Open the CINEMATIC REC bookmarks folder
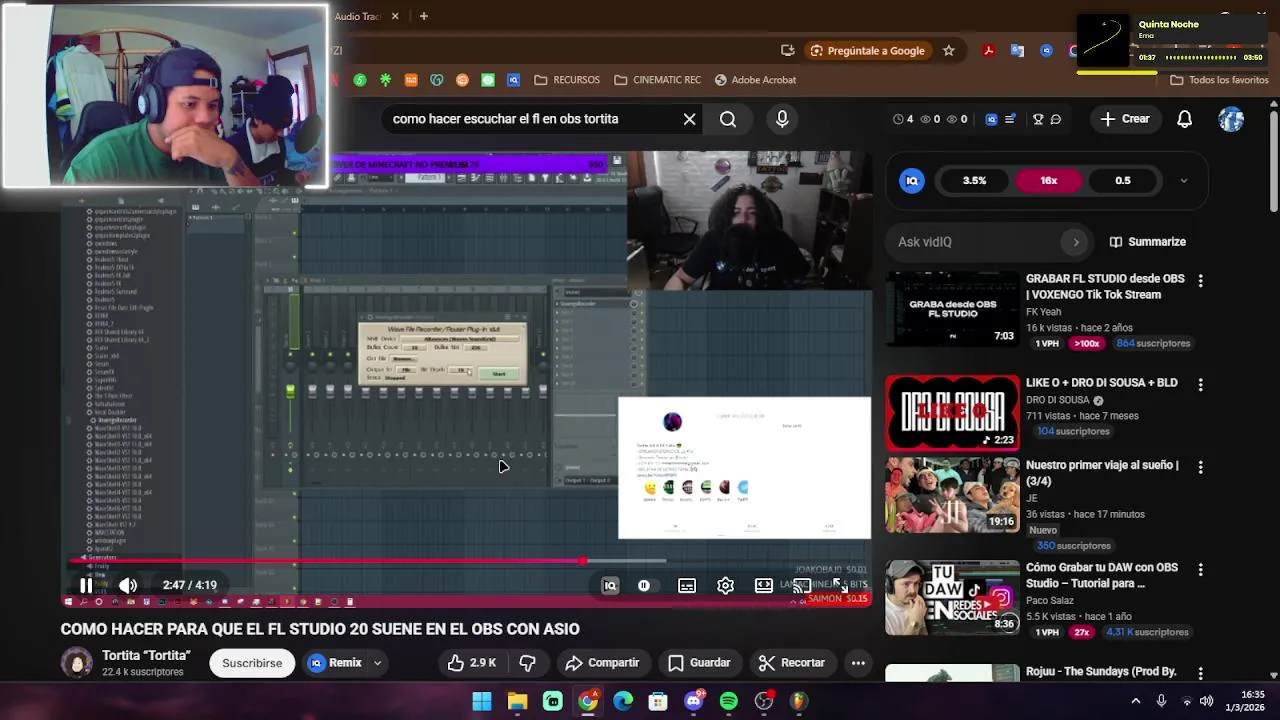The width and height of the screenshot is (1280, 720). click(x=657, y=80)
